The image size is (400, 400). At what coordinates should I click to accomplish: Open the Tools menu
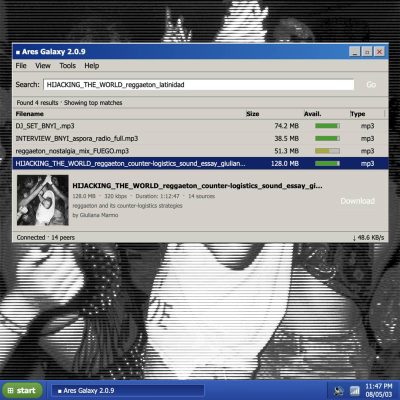click(68, 66)
